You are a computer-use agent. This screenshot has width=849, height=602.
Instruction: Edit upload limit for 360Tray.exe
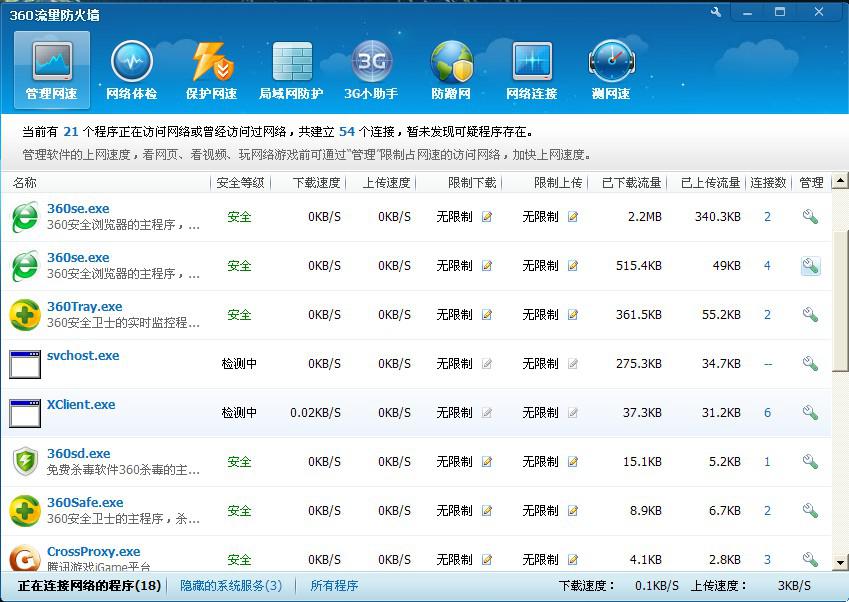tap(573, 315)
